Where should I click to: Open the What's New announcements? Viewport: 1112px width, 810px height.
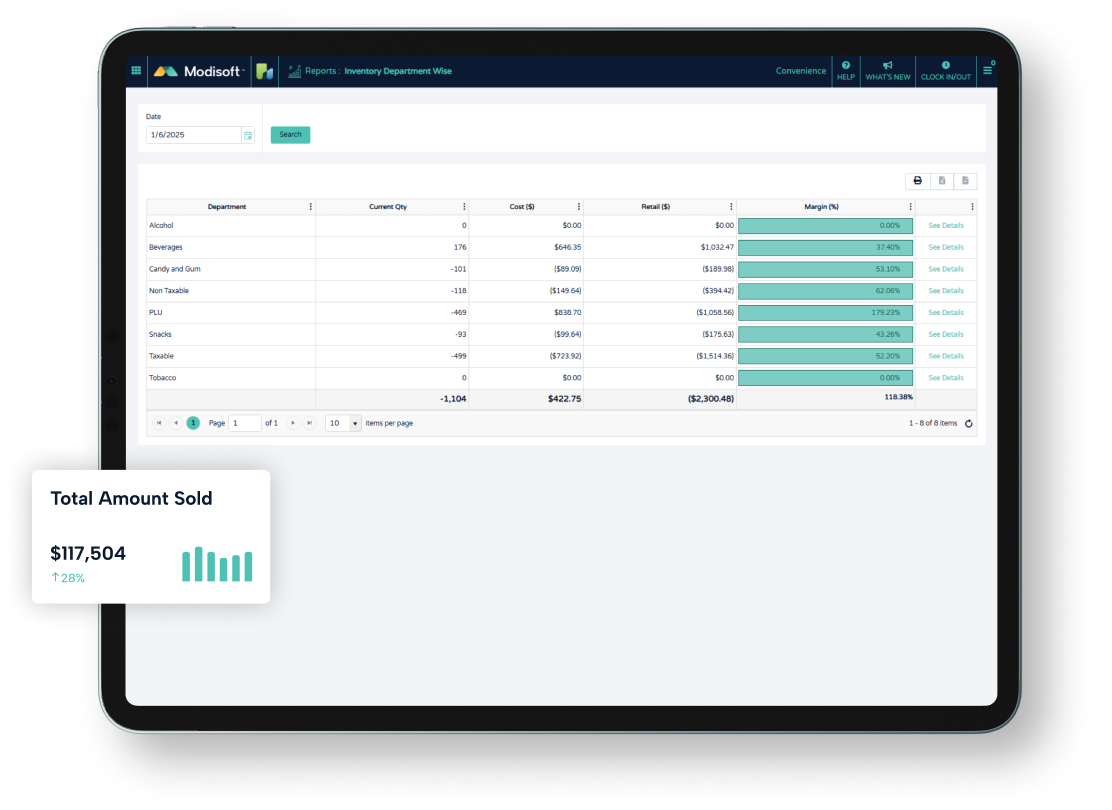coord(888,71)
